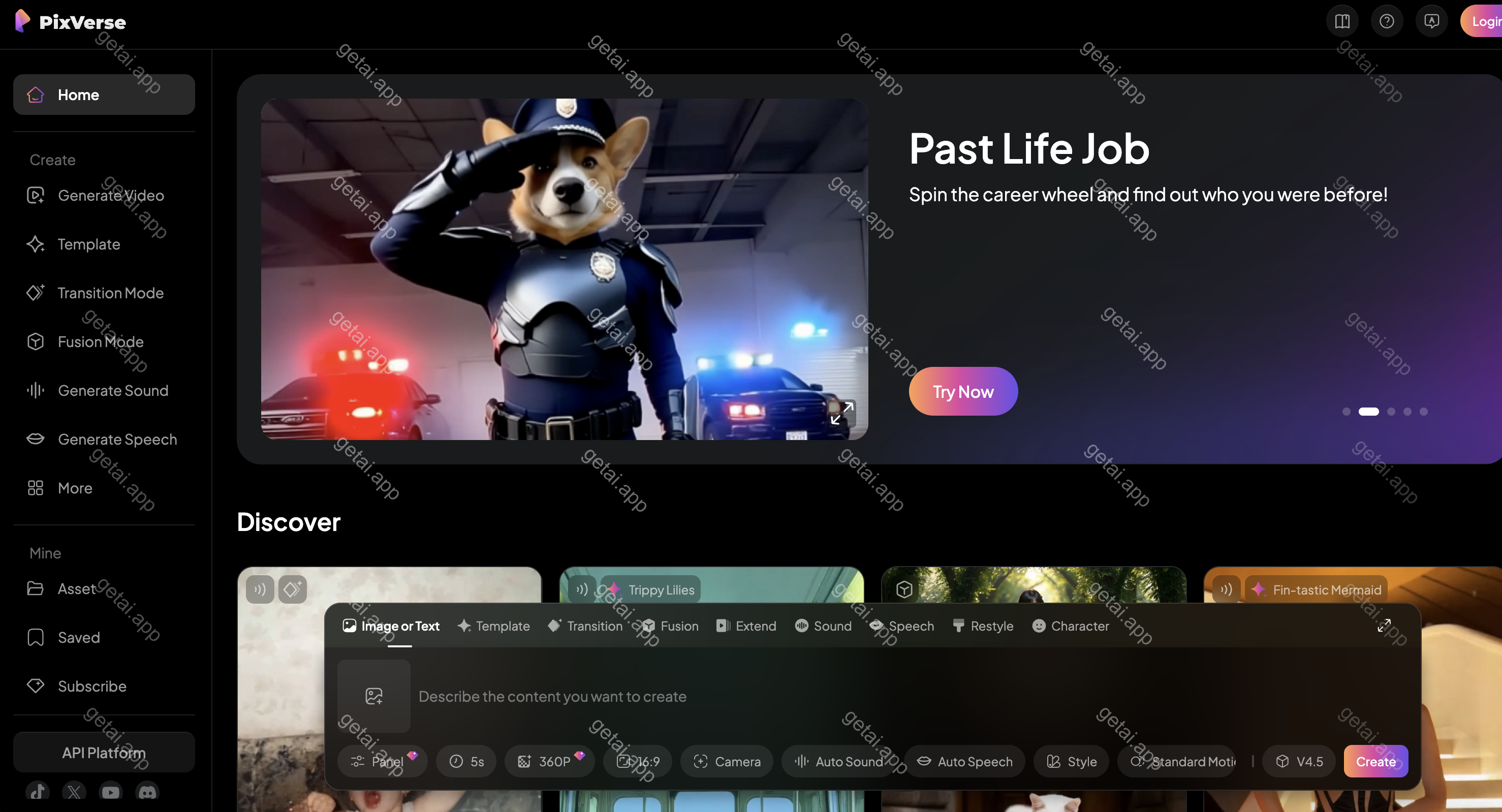This screenshot has height=812, width=1502.
Task: Click the Fin-tastic Mermaid template tag
Action: pyautogui.click(x=1316, y=590)
